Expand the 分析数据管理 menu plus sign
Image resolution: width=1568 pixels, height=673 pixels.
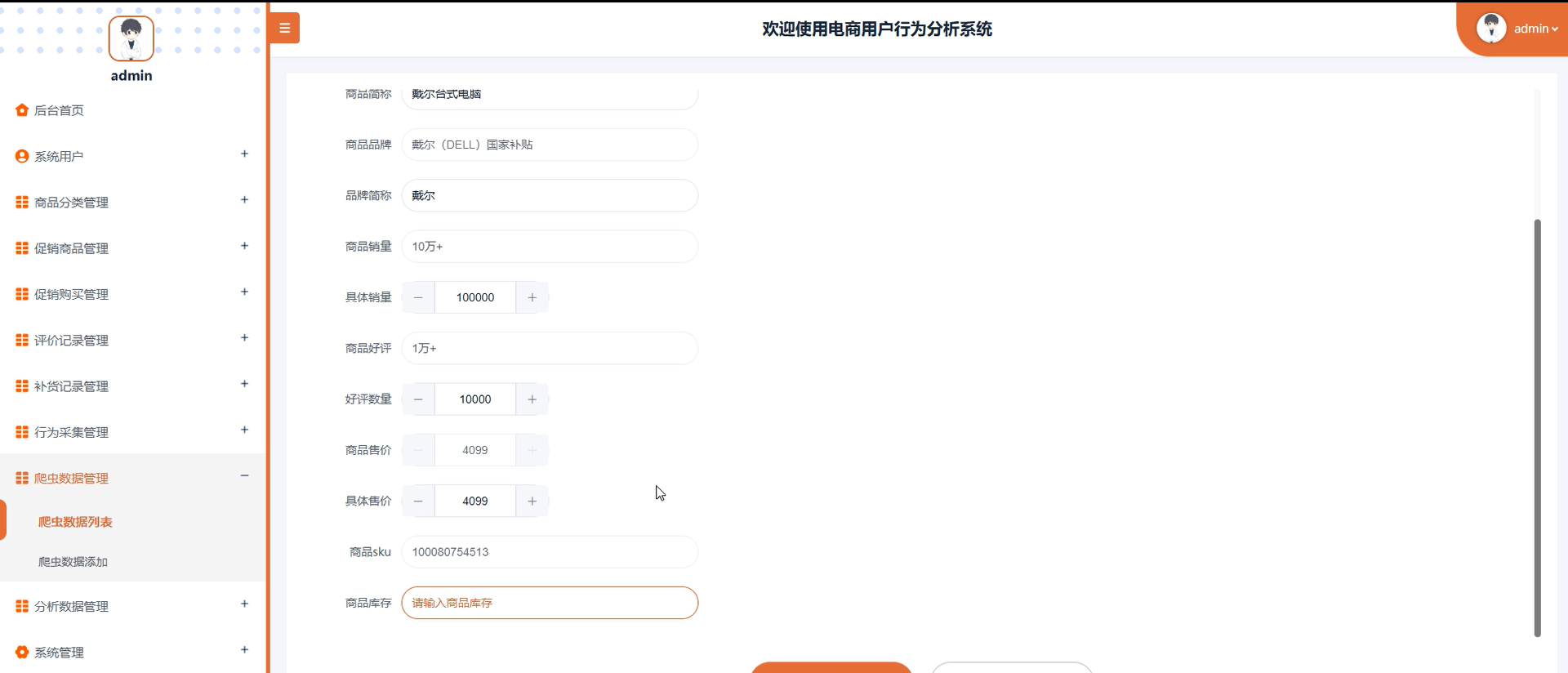tap(244, 604)
